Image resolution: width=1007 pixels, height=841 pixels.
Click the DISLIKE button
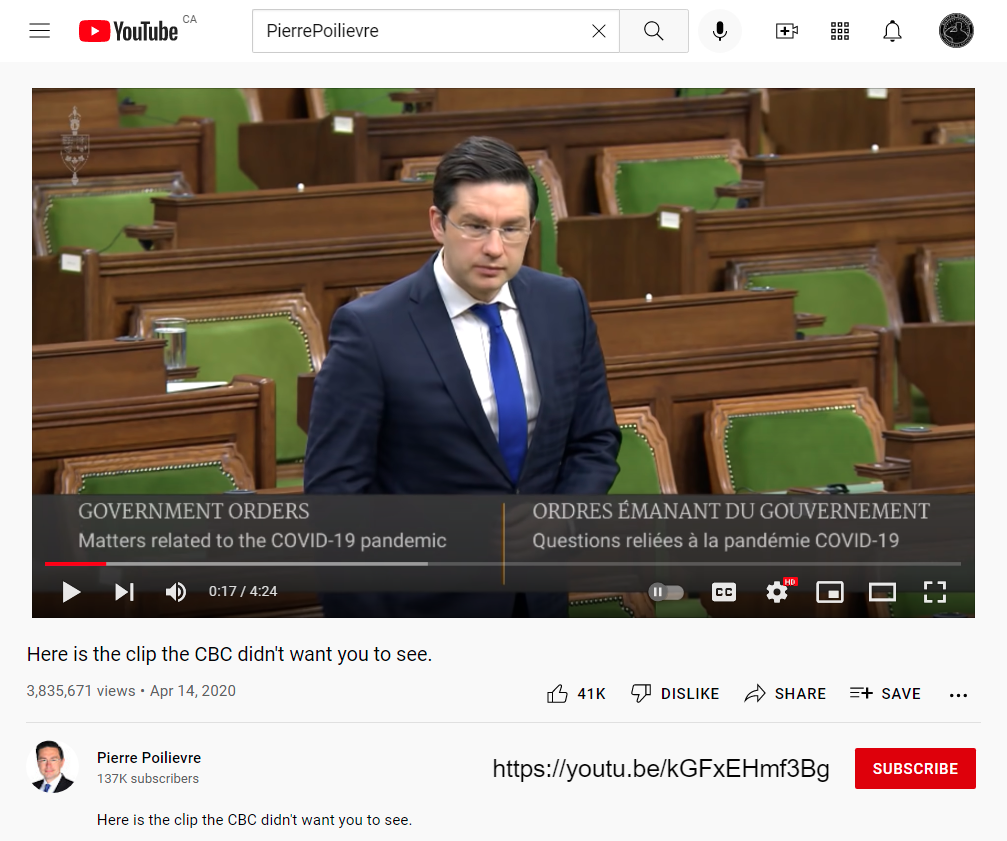pos(675,693)
